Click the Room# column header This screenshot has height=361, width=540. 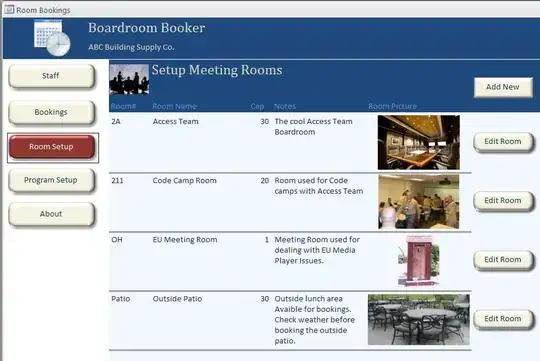[123, 106]
